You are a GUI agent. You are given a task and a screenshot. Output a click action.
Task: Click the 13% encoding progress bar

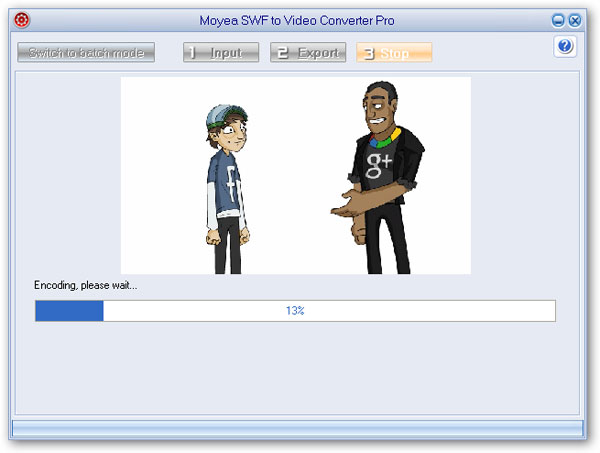click(x=295, y=311)
